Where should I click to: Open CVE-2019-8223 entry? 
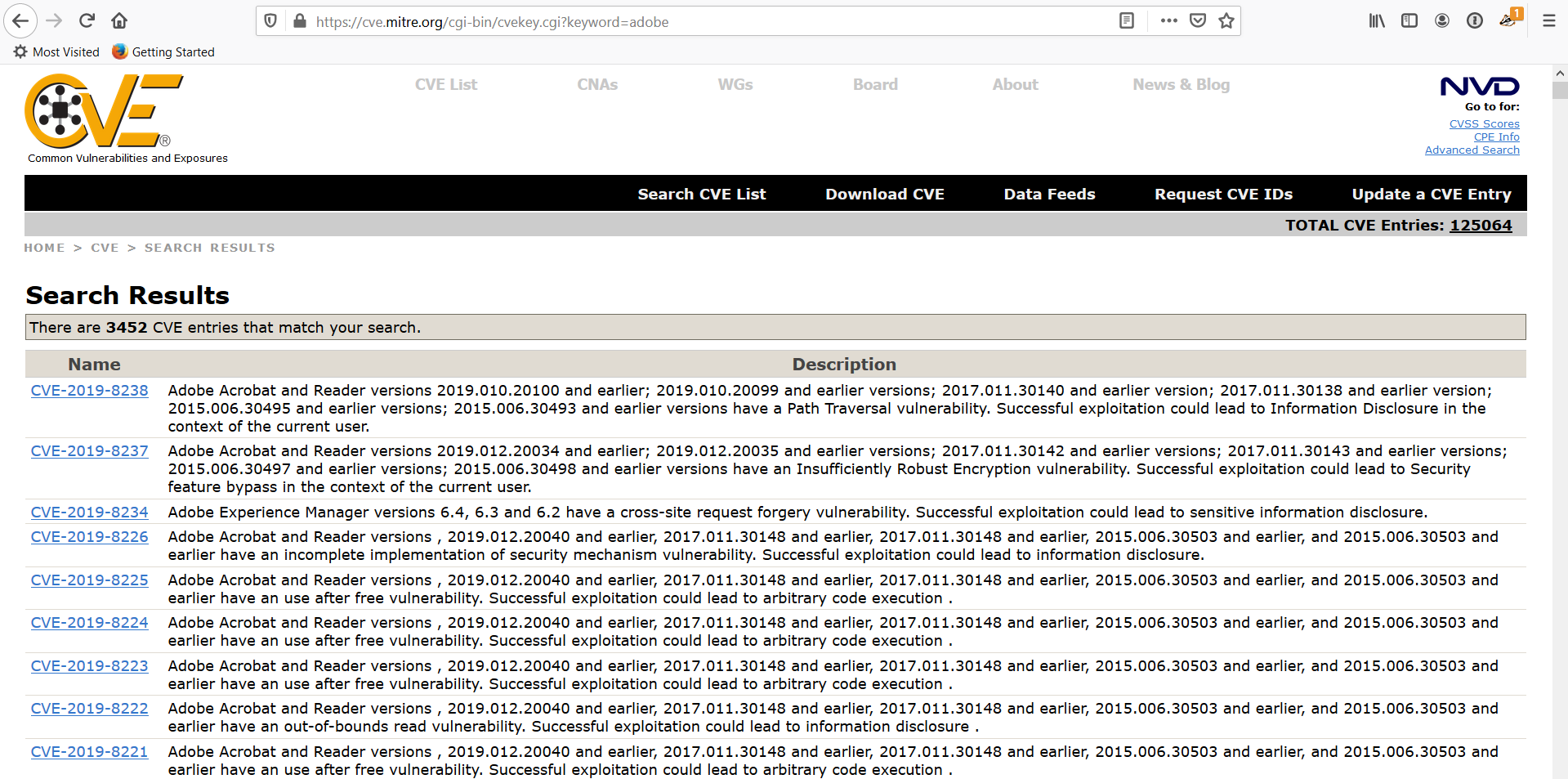(x=90, y=666)
